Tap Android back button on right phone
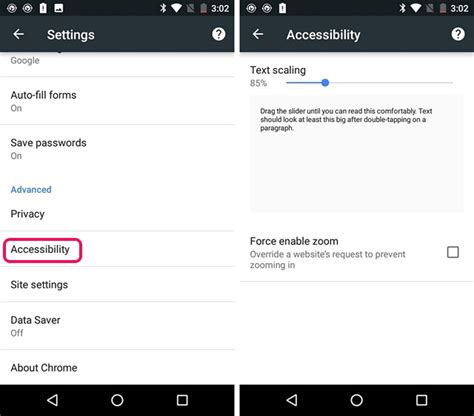 (292, 400)
